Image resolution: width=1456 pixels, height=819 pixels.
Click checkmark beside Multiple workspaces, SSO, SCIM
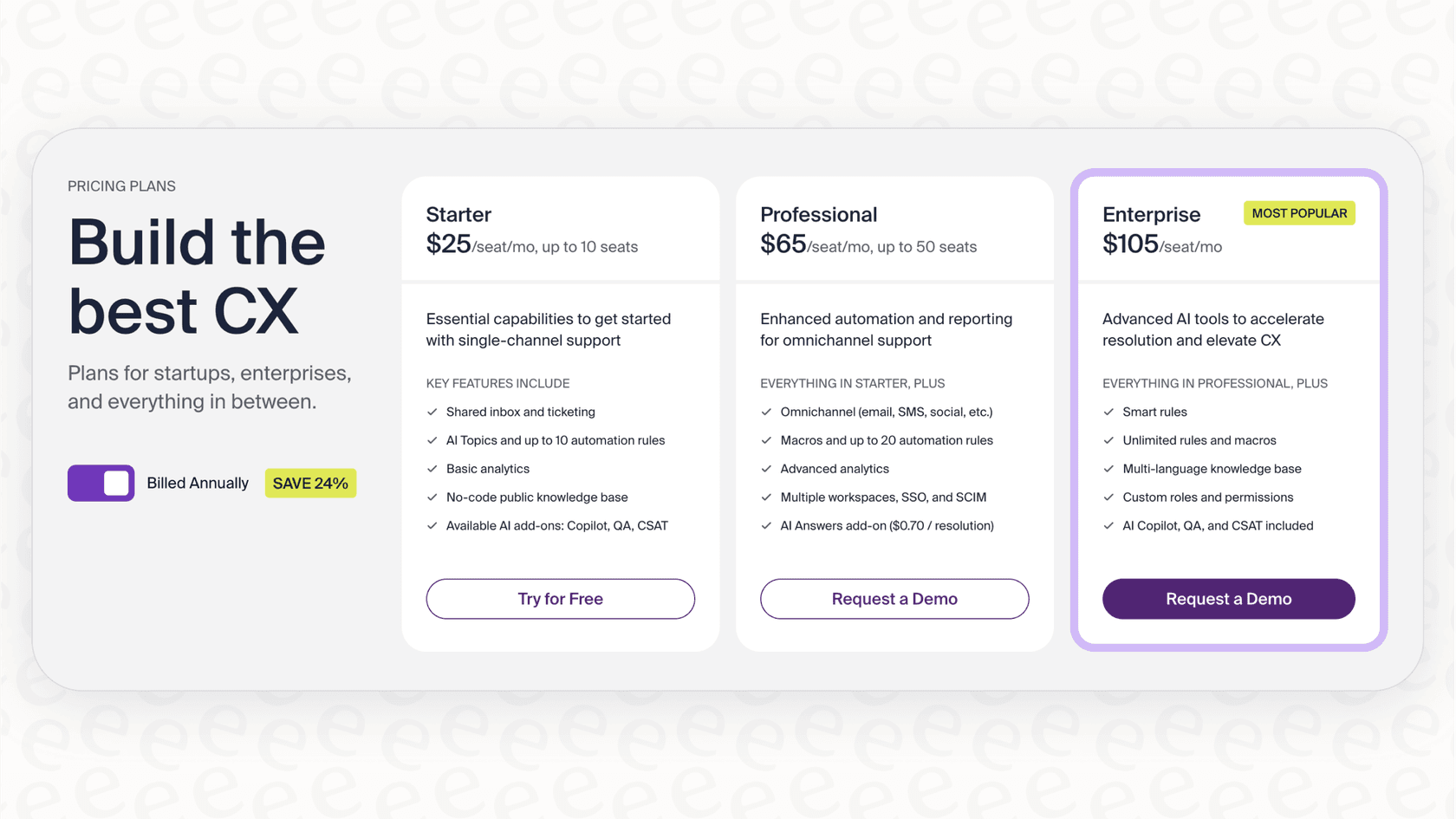766,497
